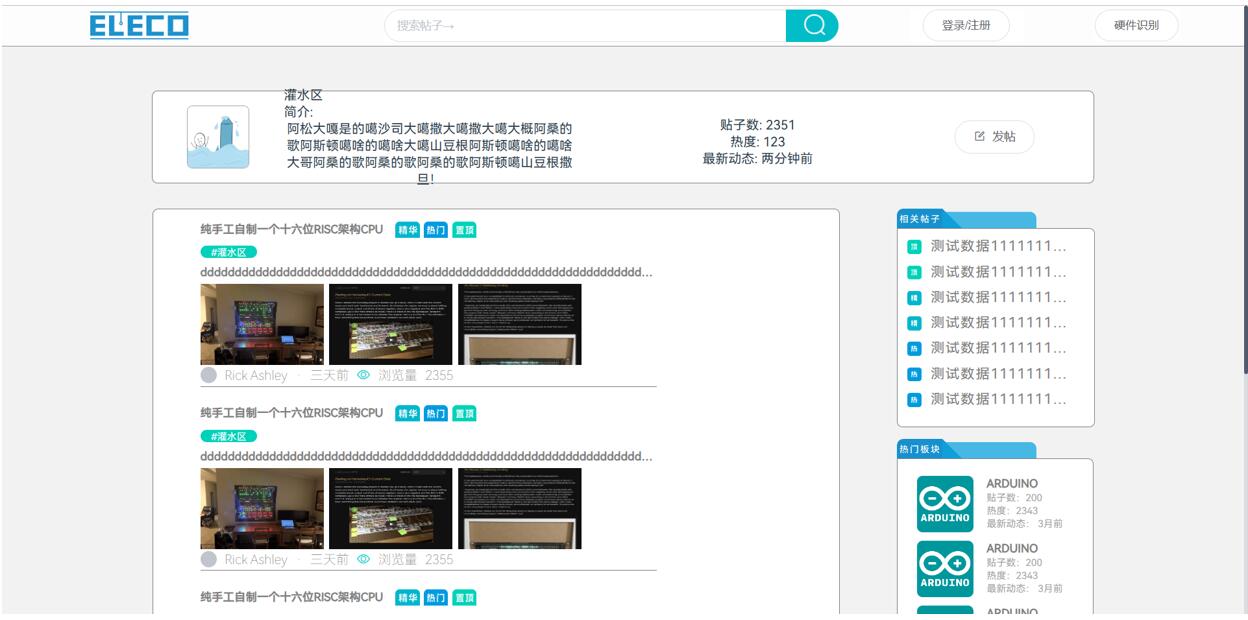Screen dimensions: 1248x620
Task: Click the 置顶 badge on the third post
Action: coord(464,598)
